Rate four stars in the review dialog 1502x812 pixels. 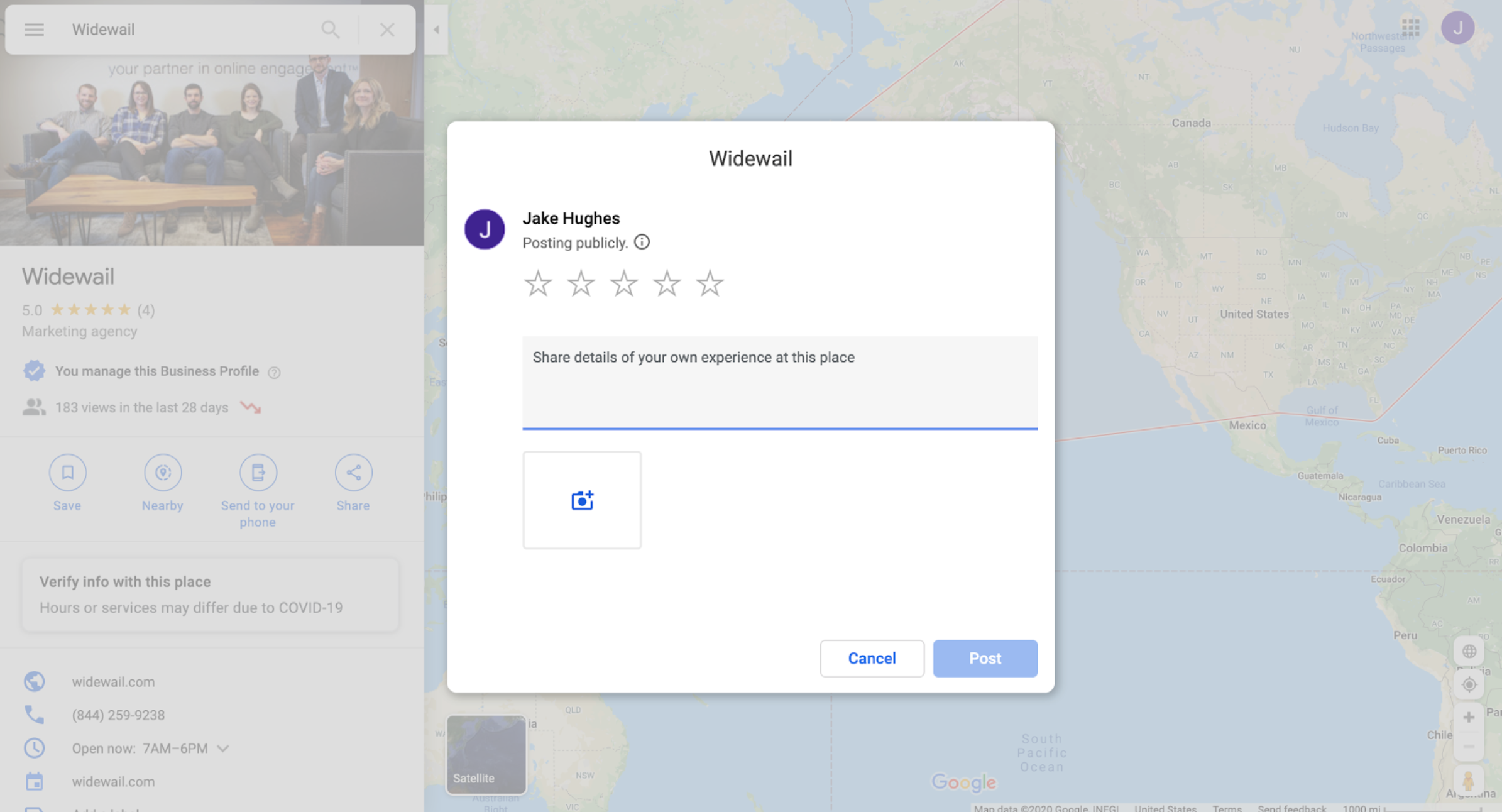[x=667, y=283]
